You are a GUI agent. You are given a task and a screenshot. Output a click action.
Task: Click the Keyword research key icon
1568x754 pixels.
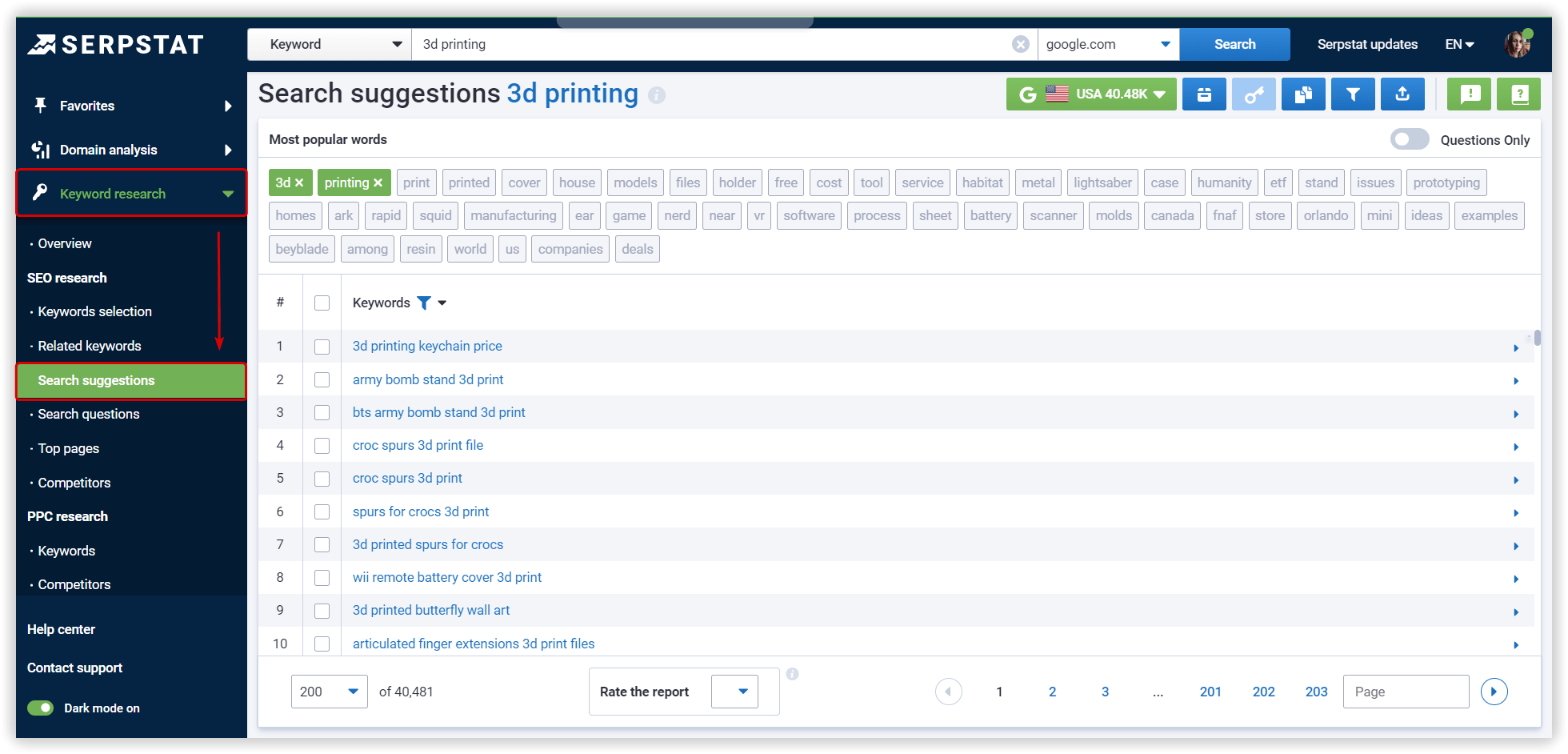coord(40,193)
